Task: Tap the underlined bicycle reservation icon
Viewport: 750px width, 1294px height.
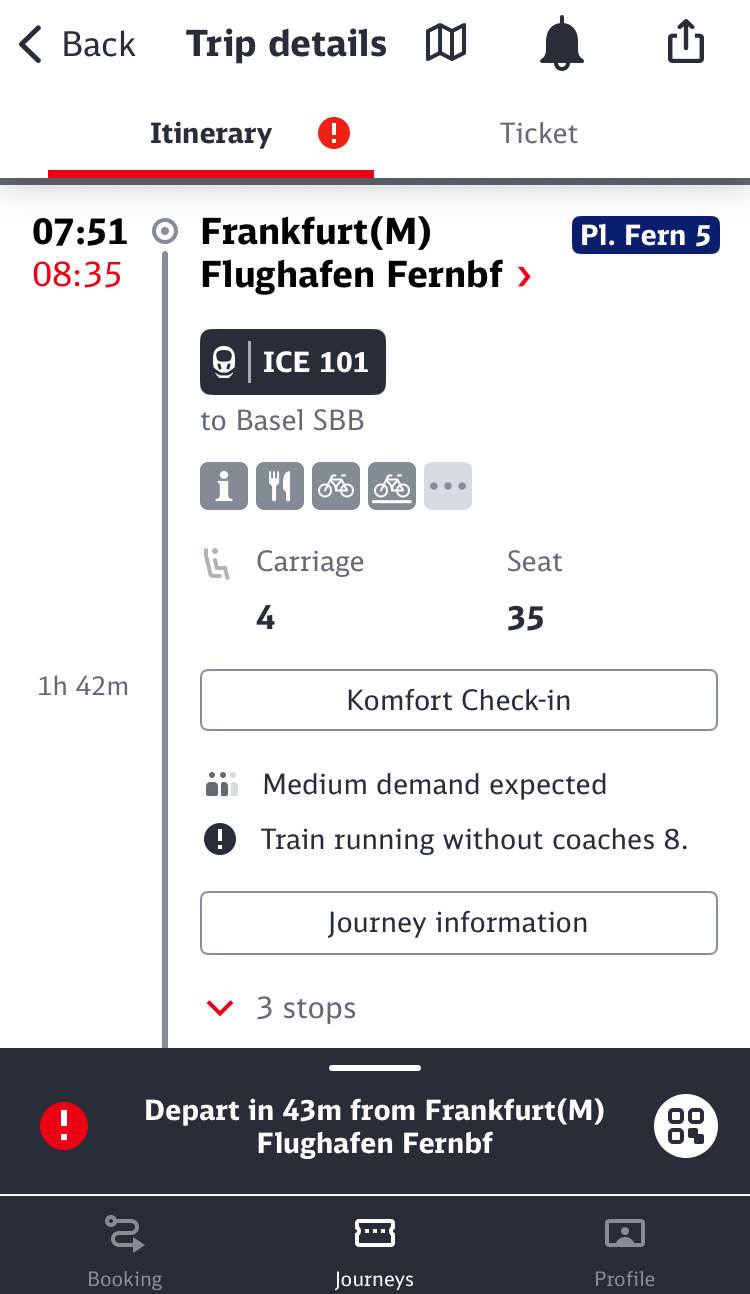Action: click(x=392, y=486)
